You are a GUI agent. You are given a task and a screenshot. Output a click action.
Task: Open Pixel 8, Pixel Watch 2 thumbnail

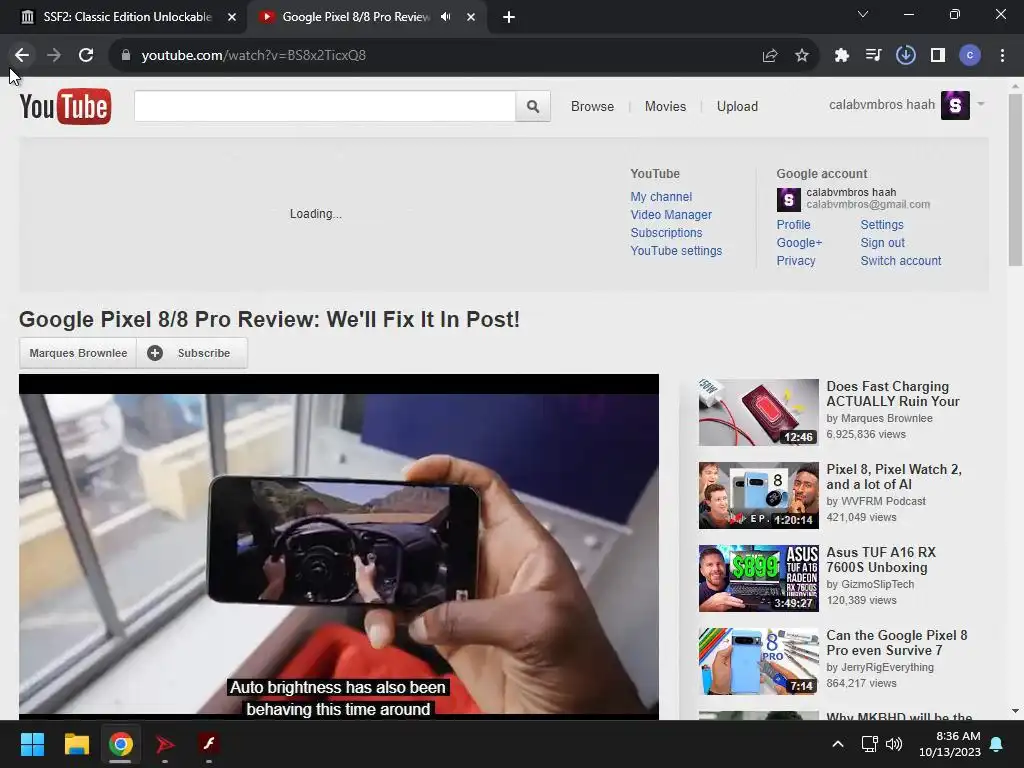tap(758, 495)
